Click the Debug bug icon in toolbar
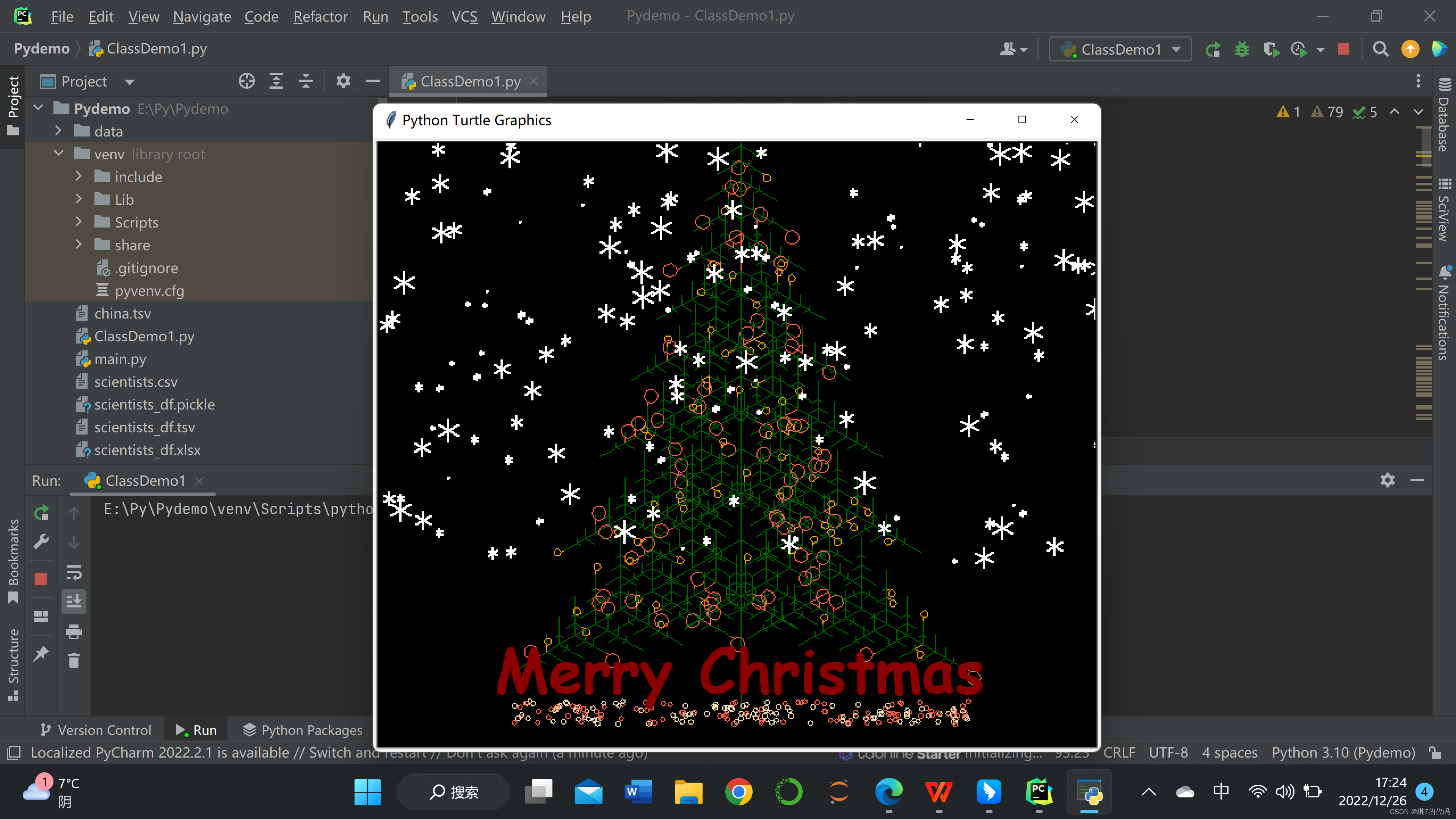The image size is (1456, 819). (x=1242, y=50)
